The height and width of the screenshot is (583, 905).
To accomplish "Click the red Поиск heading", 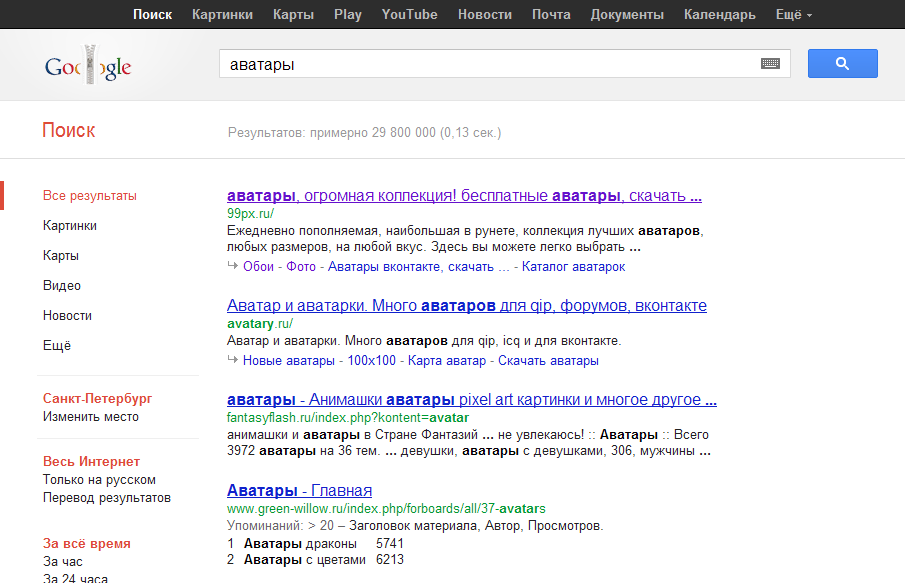I will [x=69, y=130].
